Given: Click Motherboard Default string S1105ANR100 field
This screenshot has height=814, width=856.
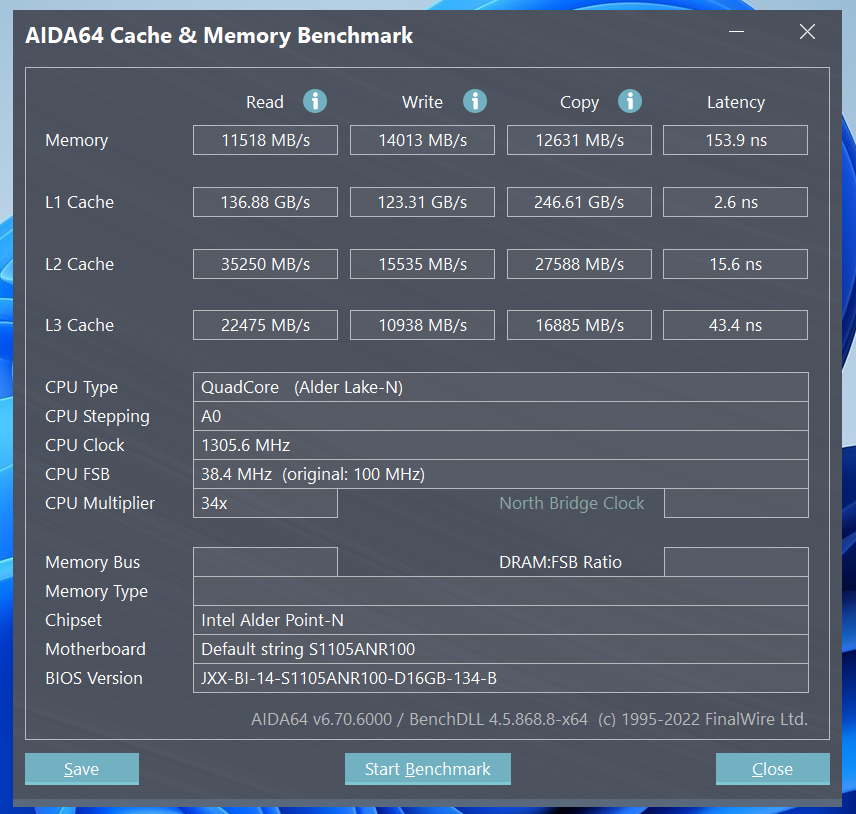Looking at the screenshot, I should (501, 649).
